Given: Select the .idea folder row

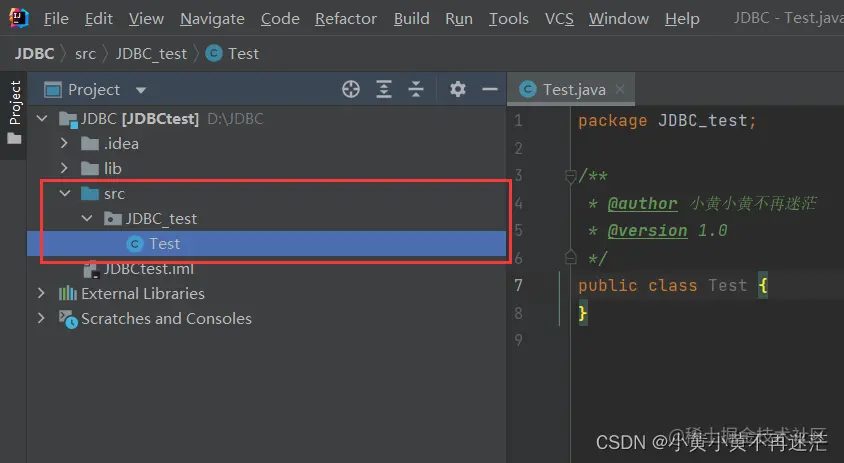Looking at the screenshot, I should coord(267,143).
